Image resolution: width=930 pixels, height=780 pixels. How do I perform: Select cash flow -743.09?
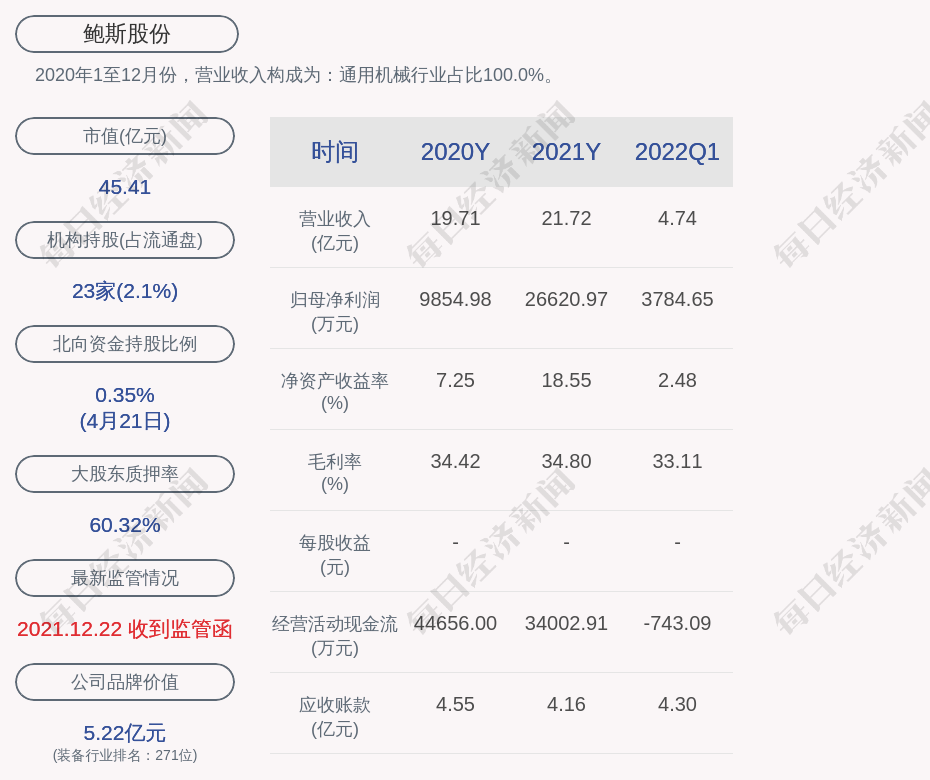pos(677,623)
